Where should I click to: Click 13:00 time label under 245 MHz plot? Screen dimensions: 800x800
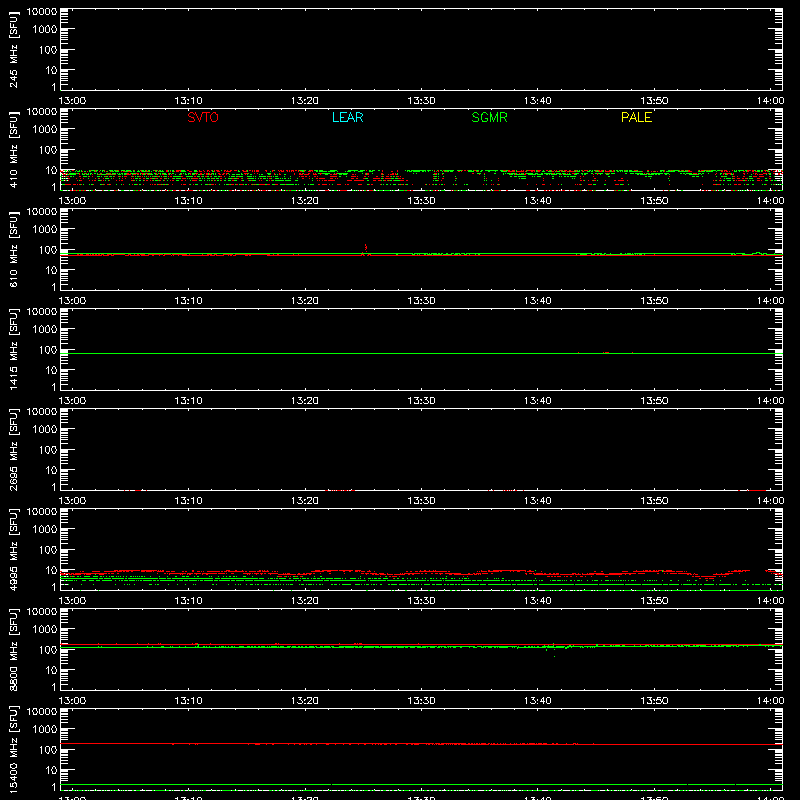pyautogui.click(x=72, y=101)
